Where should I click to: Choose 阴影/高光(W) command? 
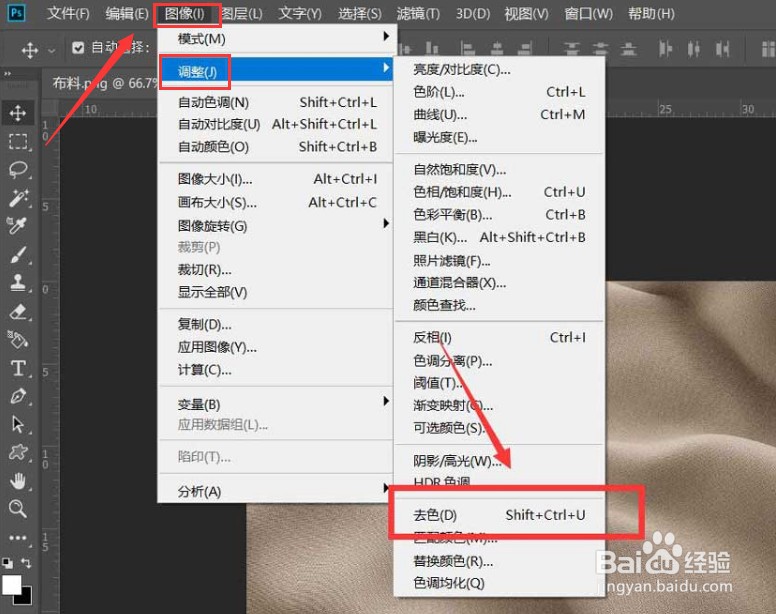(x=499, y=461)
